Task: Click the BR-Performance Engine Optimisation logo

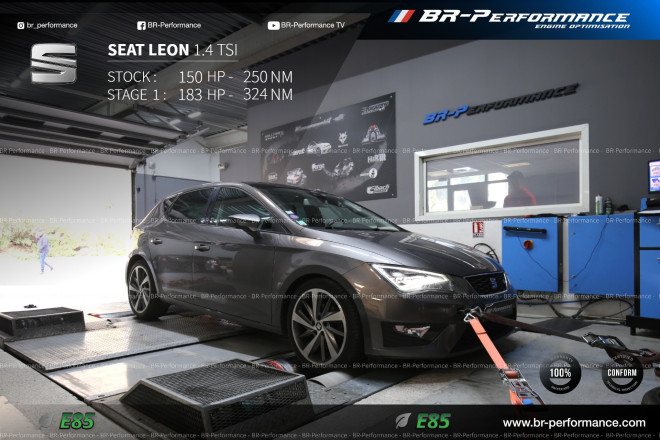Action: 523,18
